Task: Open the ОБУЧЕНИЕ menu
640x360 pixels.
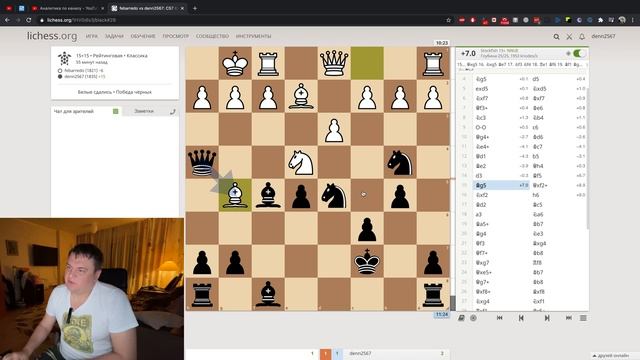Action: click(143, 36)
